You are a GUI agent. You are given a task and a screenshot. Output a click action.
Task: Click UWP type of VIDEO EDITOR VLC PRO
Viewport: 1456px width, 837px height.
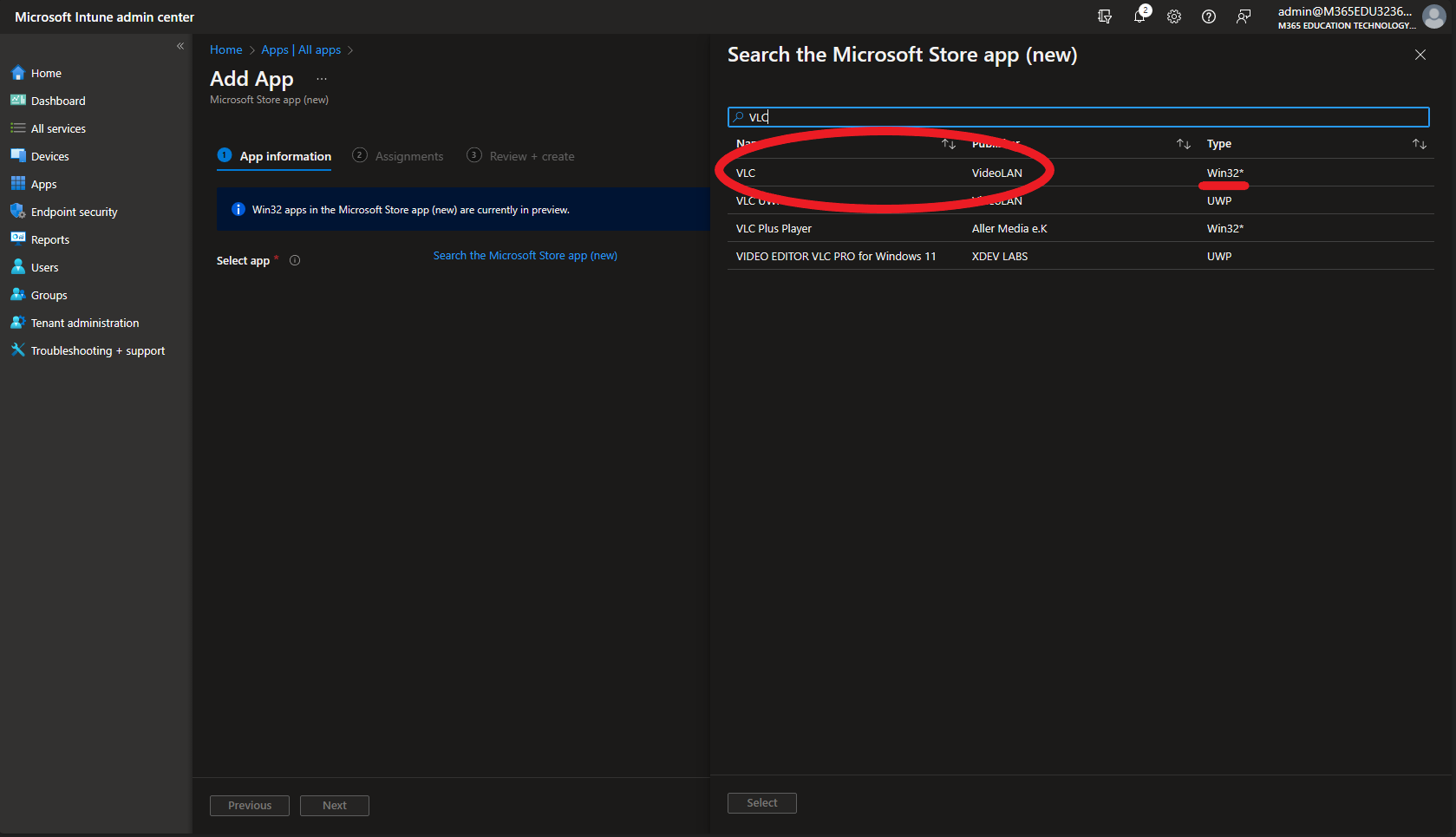tap(1219, 257)
